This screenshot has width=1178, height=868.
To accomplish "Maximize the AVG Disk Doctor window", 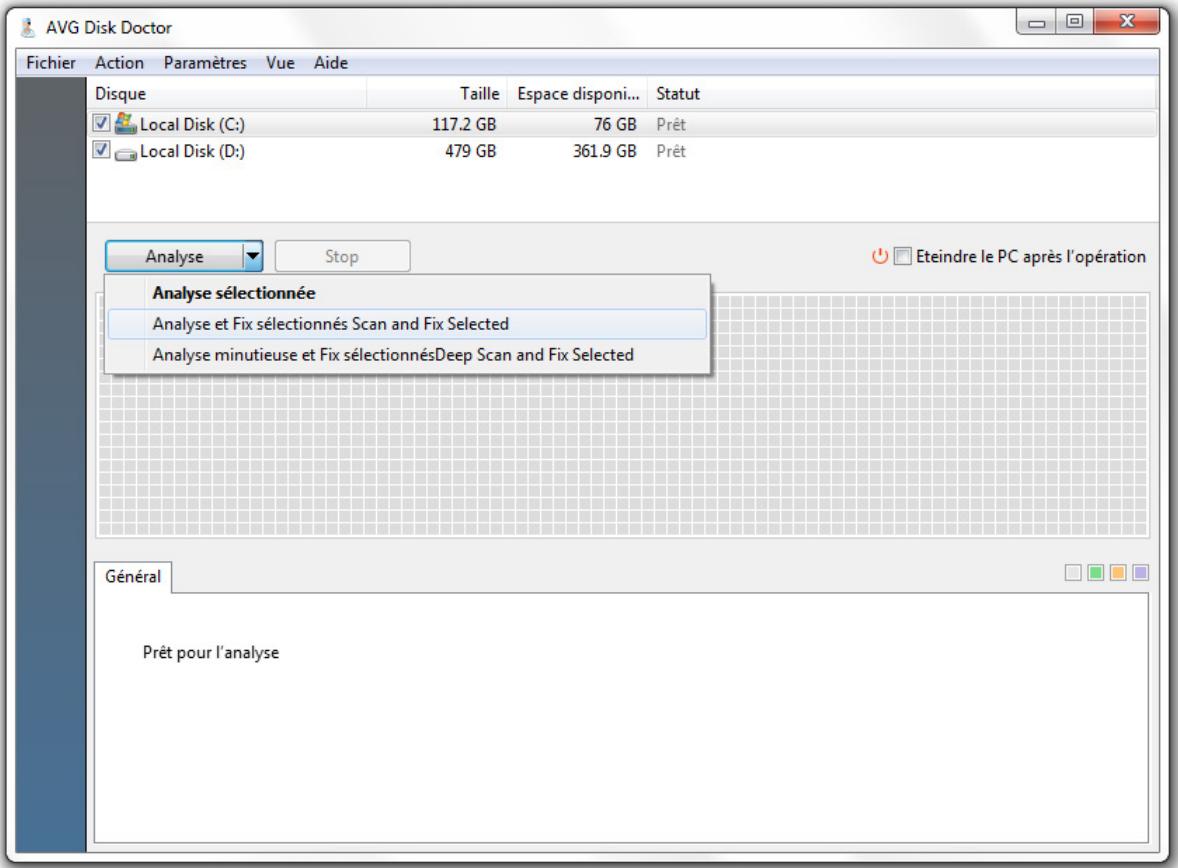I will (x=1075, y=23).
